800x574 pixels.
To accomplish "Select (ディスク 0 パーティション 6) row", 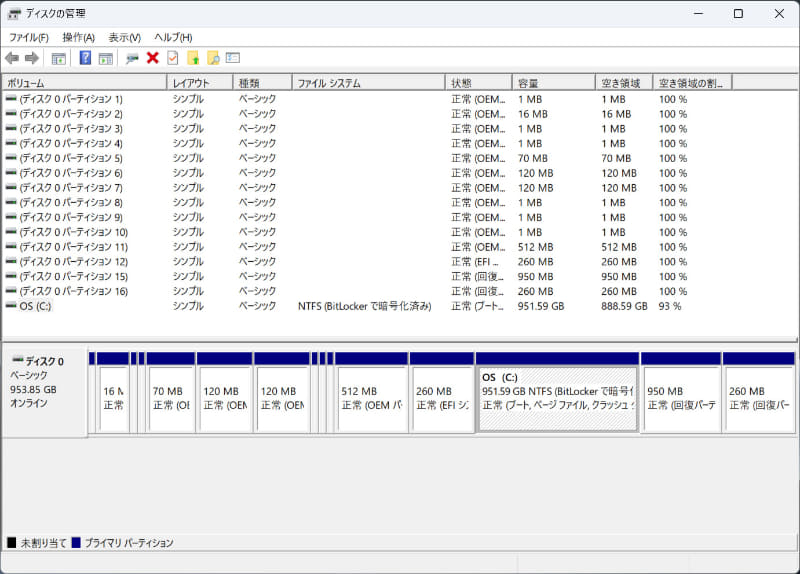I will point(365,173).
